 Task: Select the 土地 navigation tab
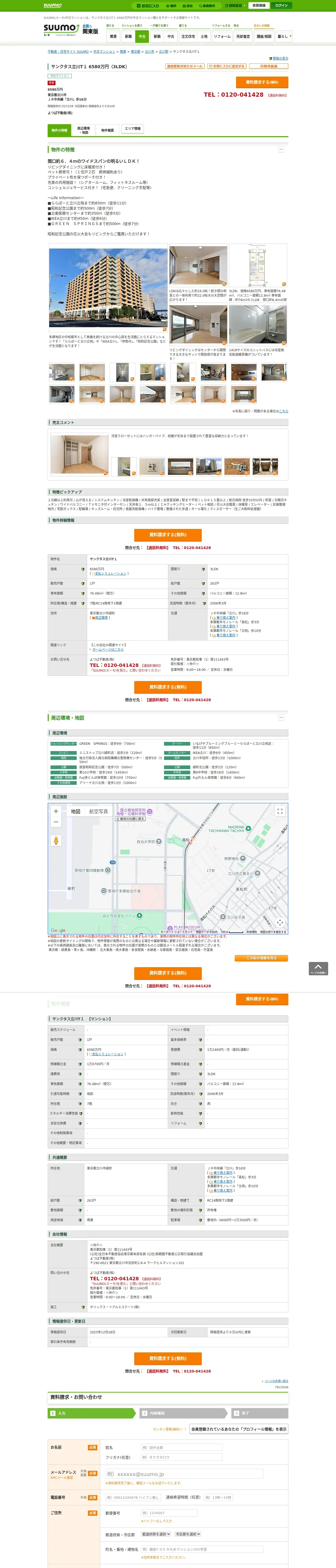pos(204,37)
